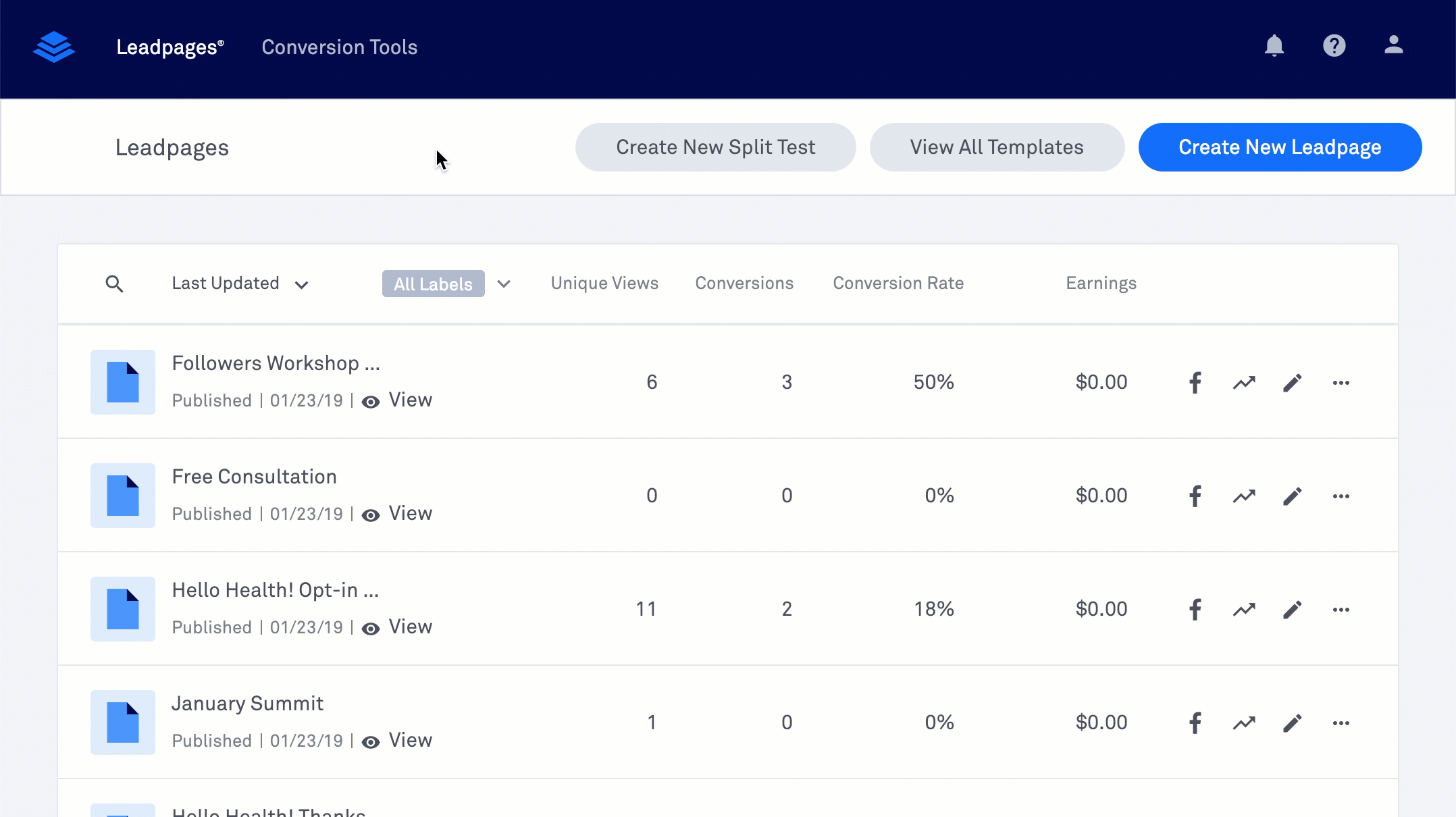Open the help question mark icon
Viewport: 1456px width, 817px height.
pyautogui.click(x=1334, y=46)
